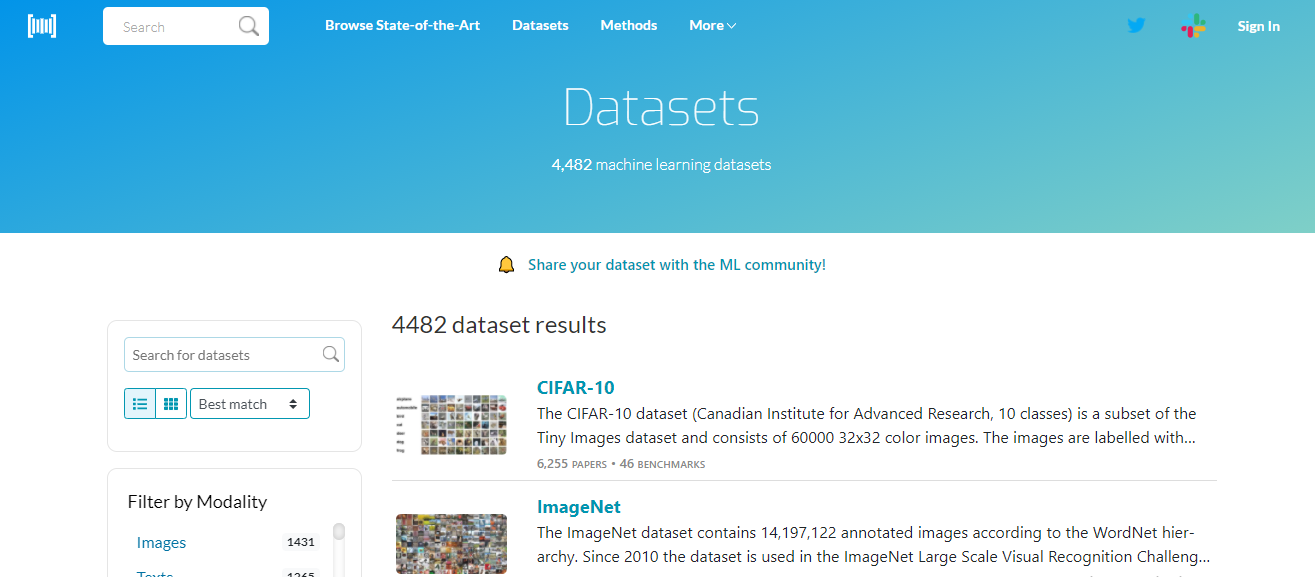This screenshot has width=1315, height=577.
Task: Click the Twitter icon in the header
Action: (1136, 25)
